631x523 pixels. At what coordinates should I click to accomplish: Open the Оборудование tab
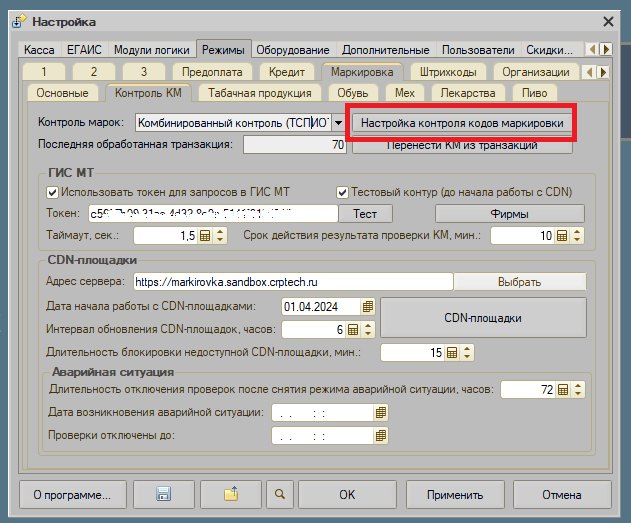pos(293,50)
